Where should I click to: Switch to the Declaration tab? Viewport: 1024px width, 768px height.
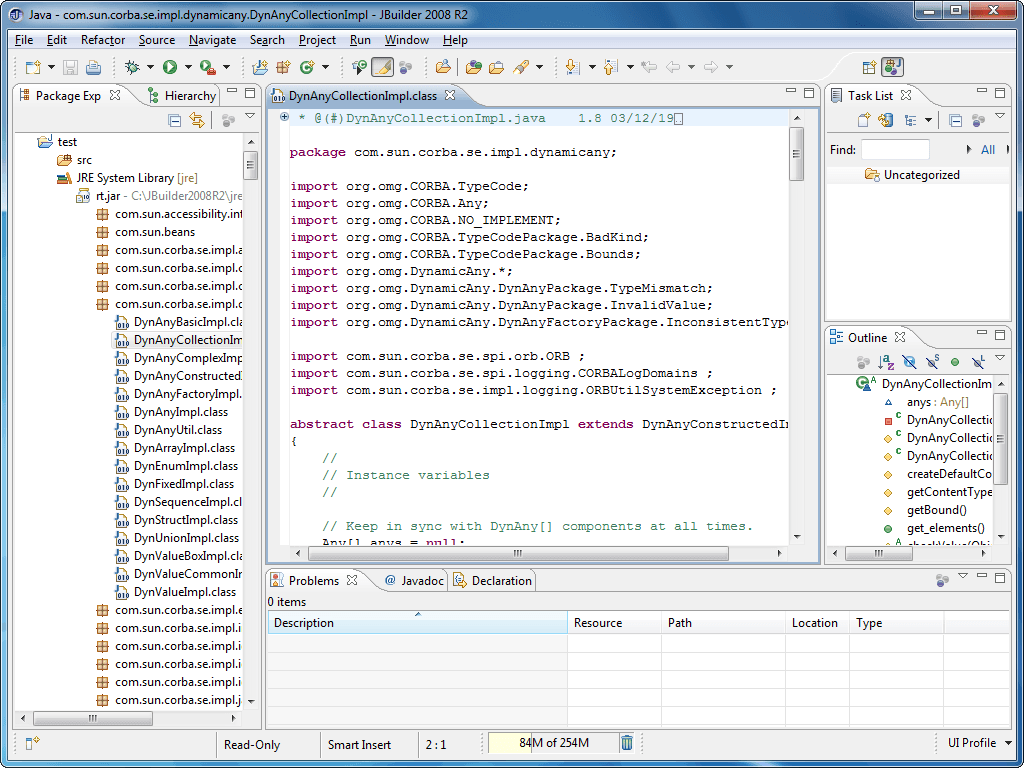(x=493, y=581)
